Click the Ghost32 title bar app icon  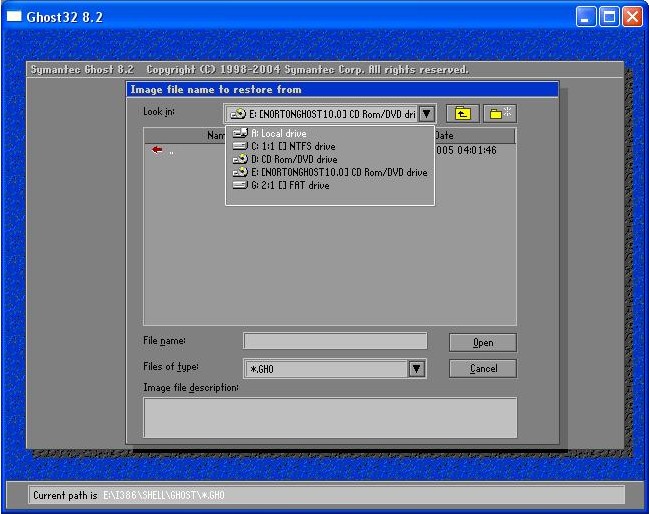(x=14, y=17)
